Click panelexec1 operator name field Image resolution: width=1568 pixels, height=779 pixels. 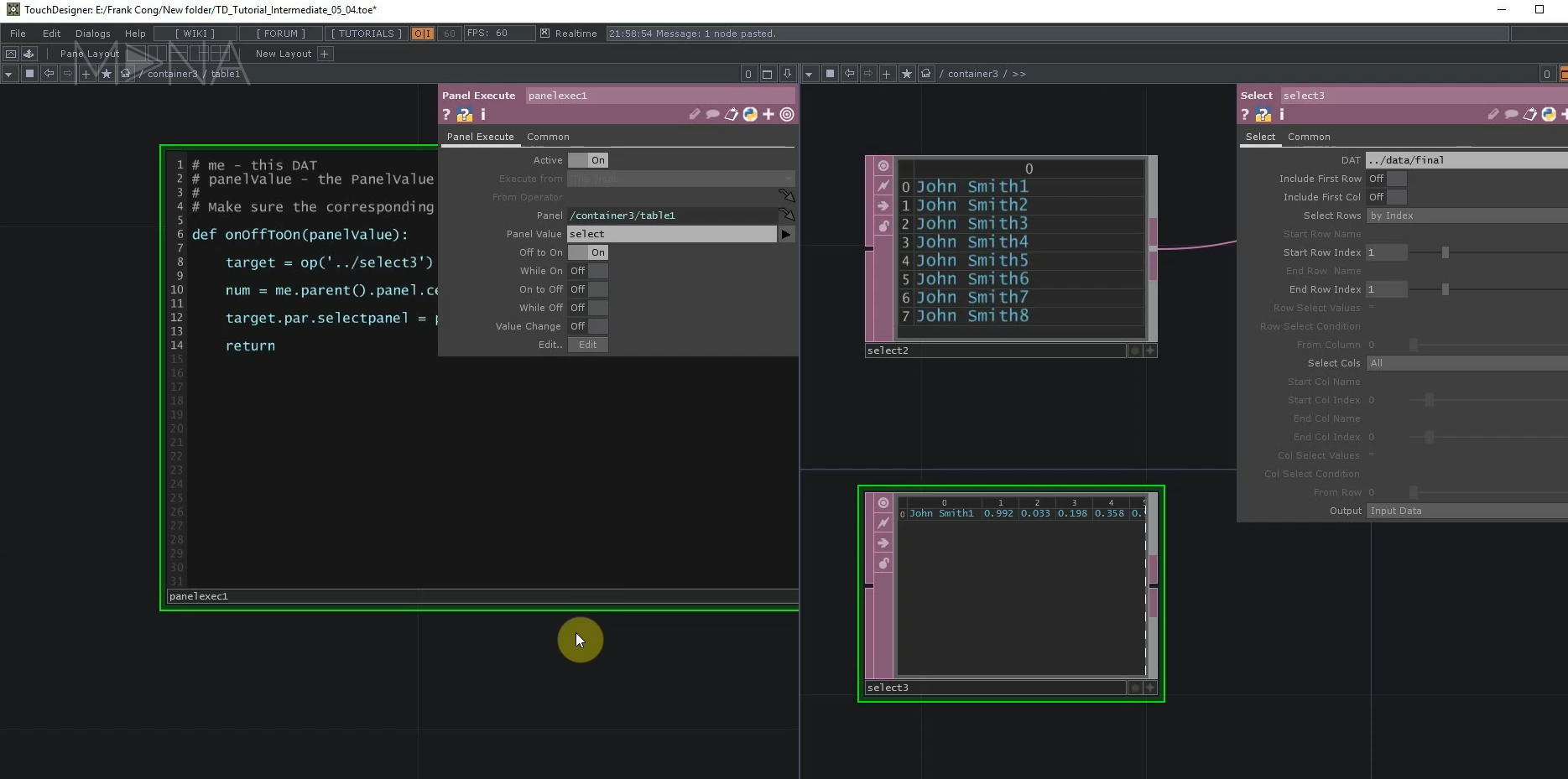tap(659, 96)
